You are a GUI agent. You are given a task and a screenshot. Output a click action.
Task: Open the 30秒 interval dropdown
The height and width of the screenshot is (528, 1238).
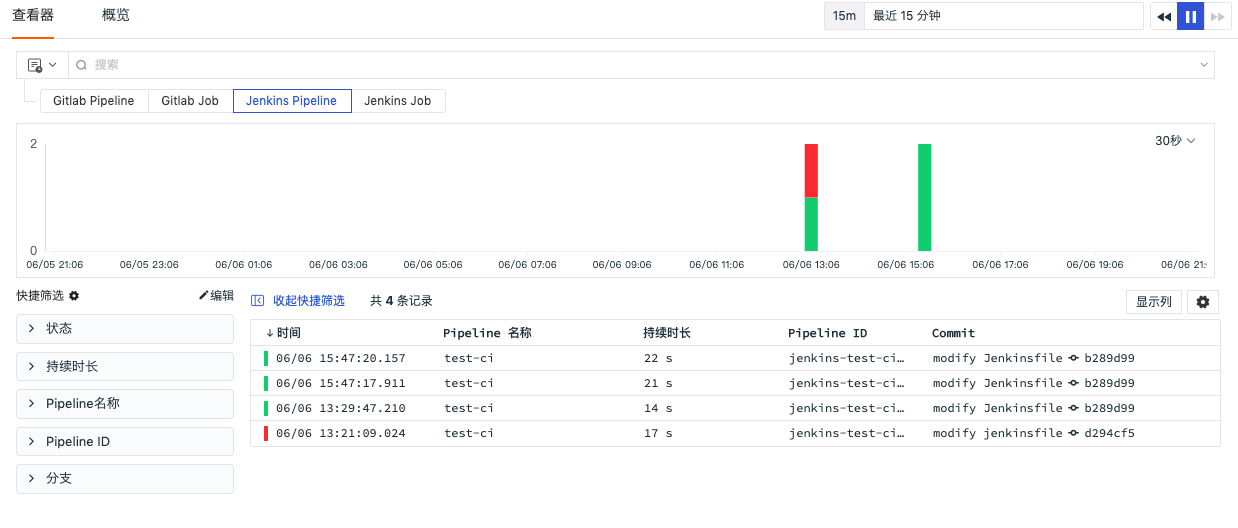click(x=1176, y=141)
